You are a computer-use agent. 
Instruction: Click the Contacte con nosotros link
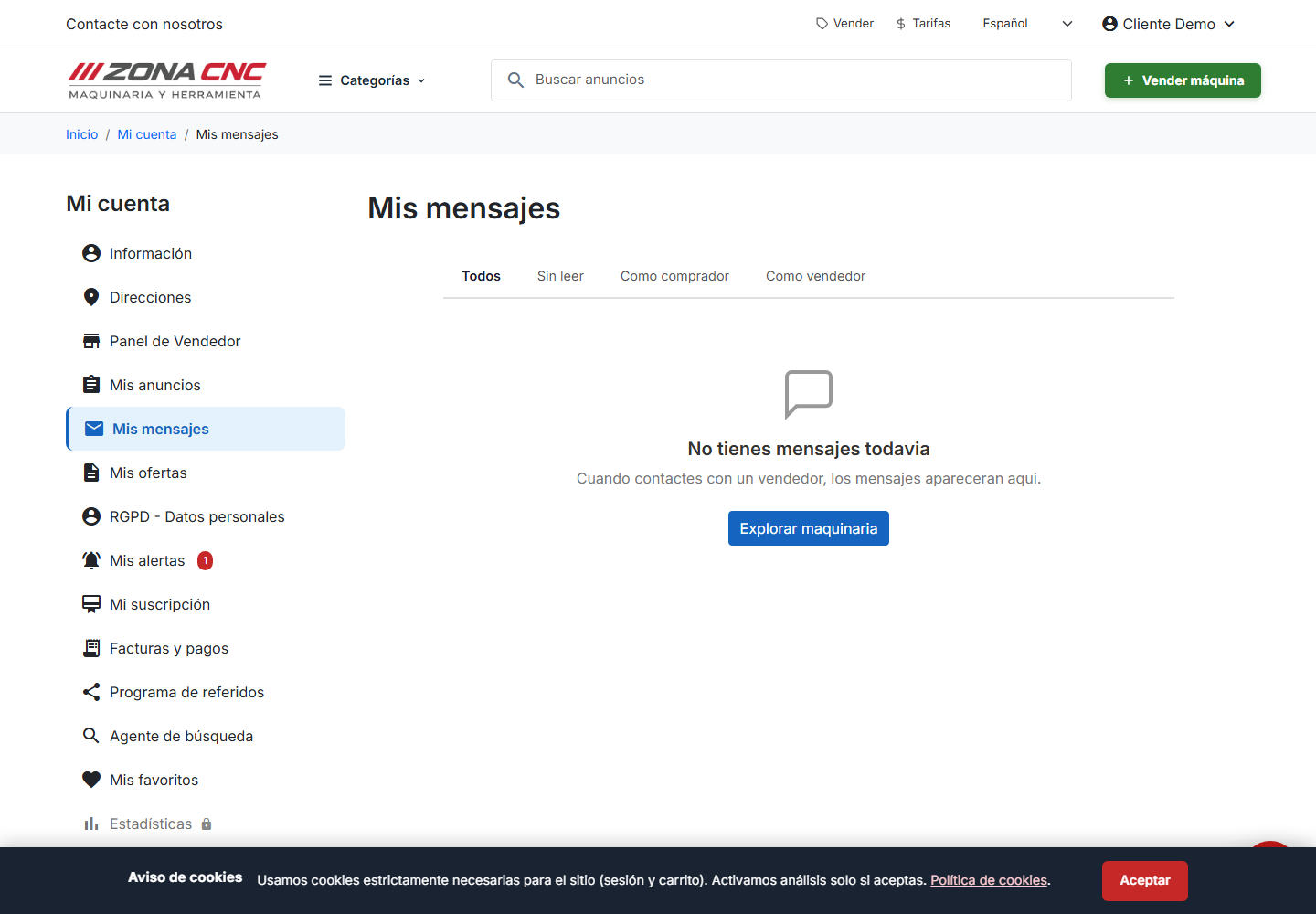point(144,24)
